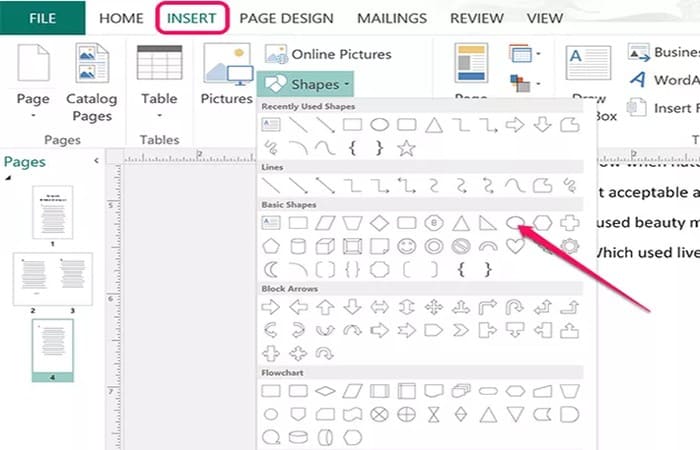
Task: Select the Curve line in Lines
Action: (515, 185)
